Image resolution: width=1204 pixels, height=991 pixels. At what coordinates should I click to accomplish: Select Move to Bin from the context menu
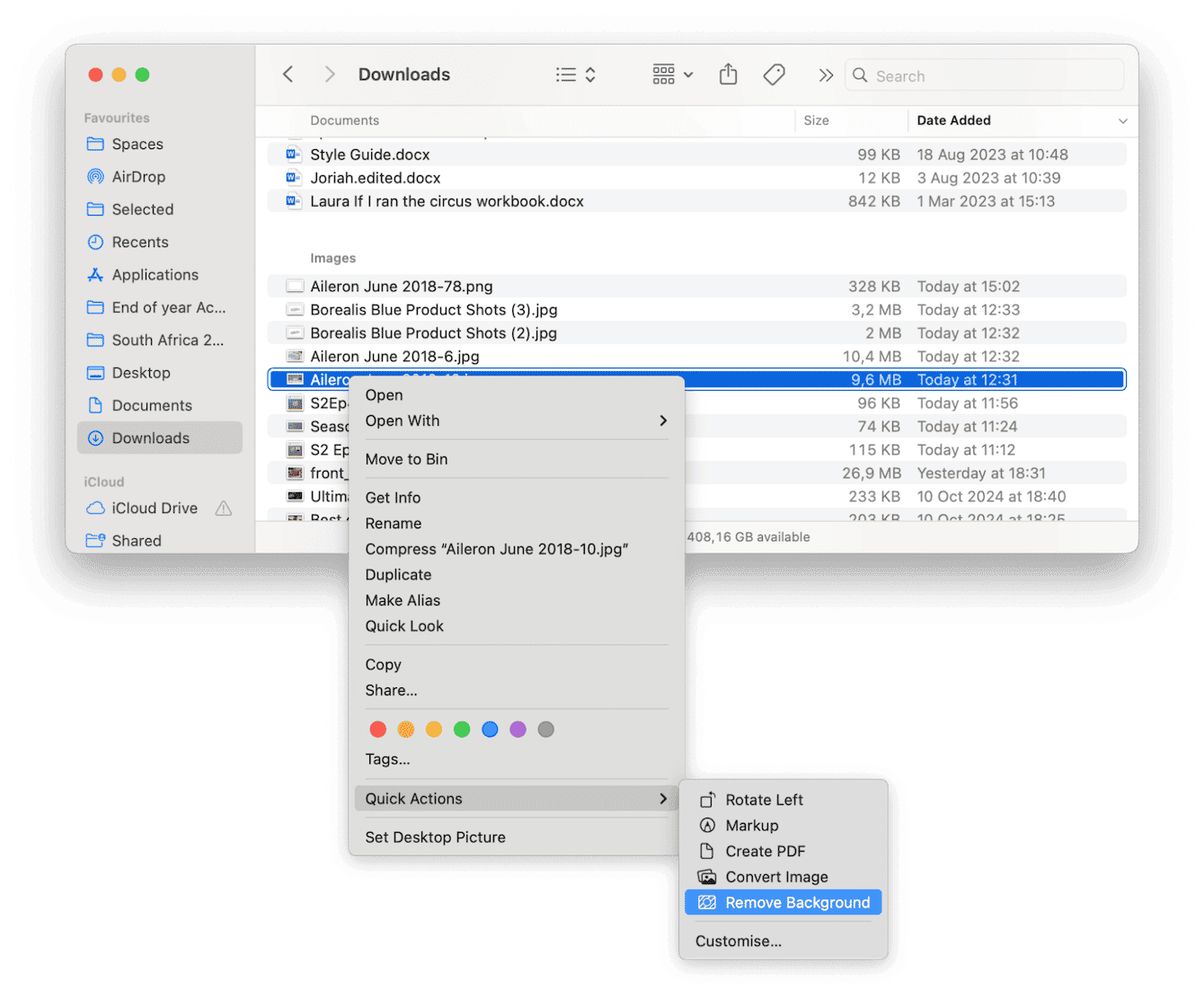pos(406,458)
